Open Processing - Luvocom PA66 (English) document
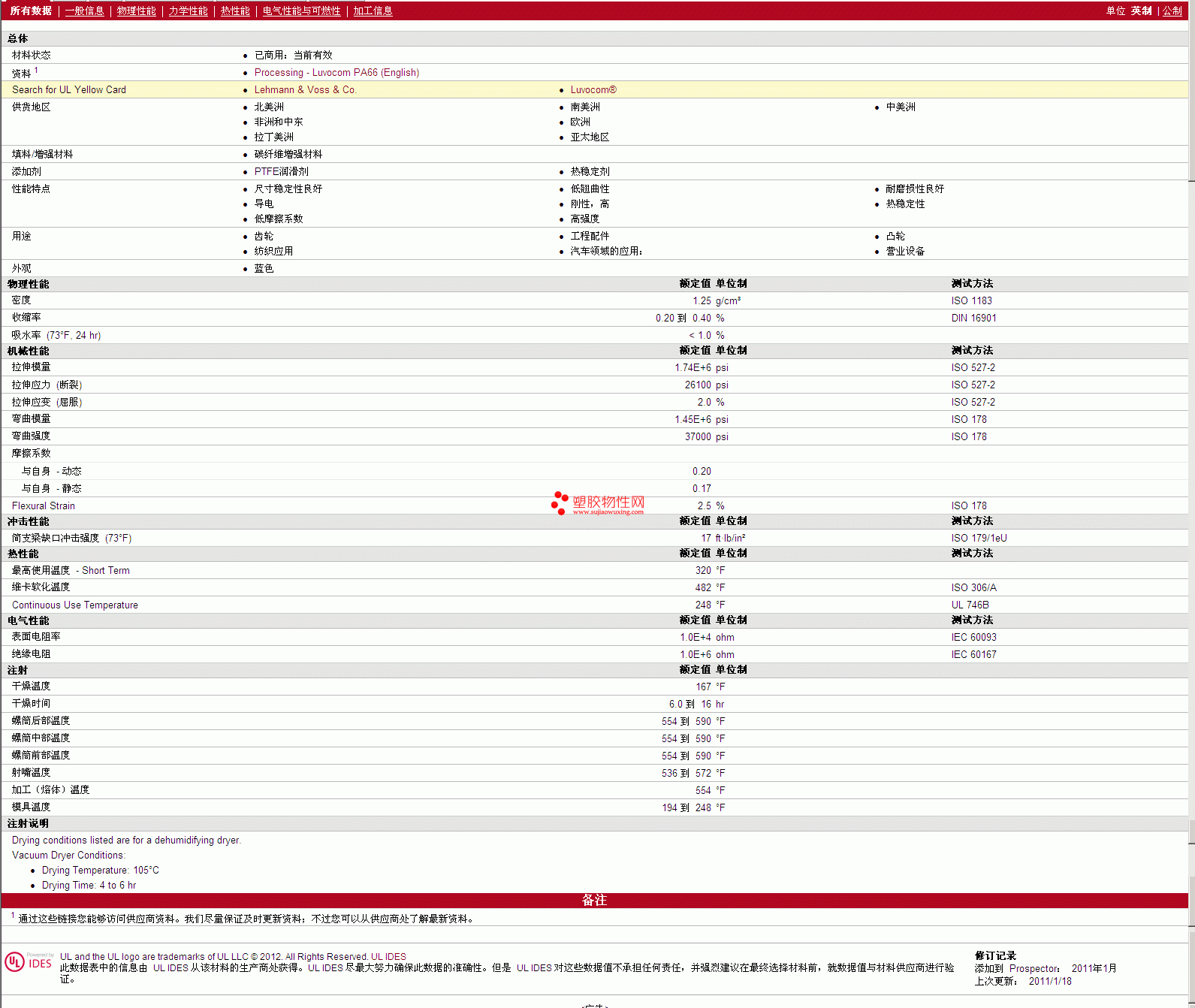1195x1008 pixels. point(336,73)
